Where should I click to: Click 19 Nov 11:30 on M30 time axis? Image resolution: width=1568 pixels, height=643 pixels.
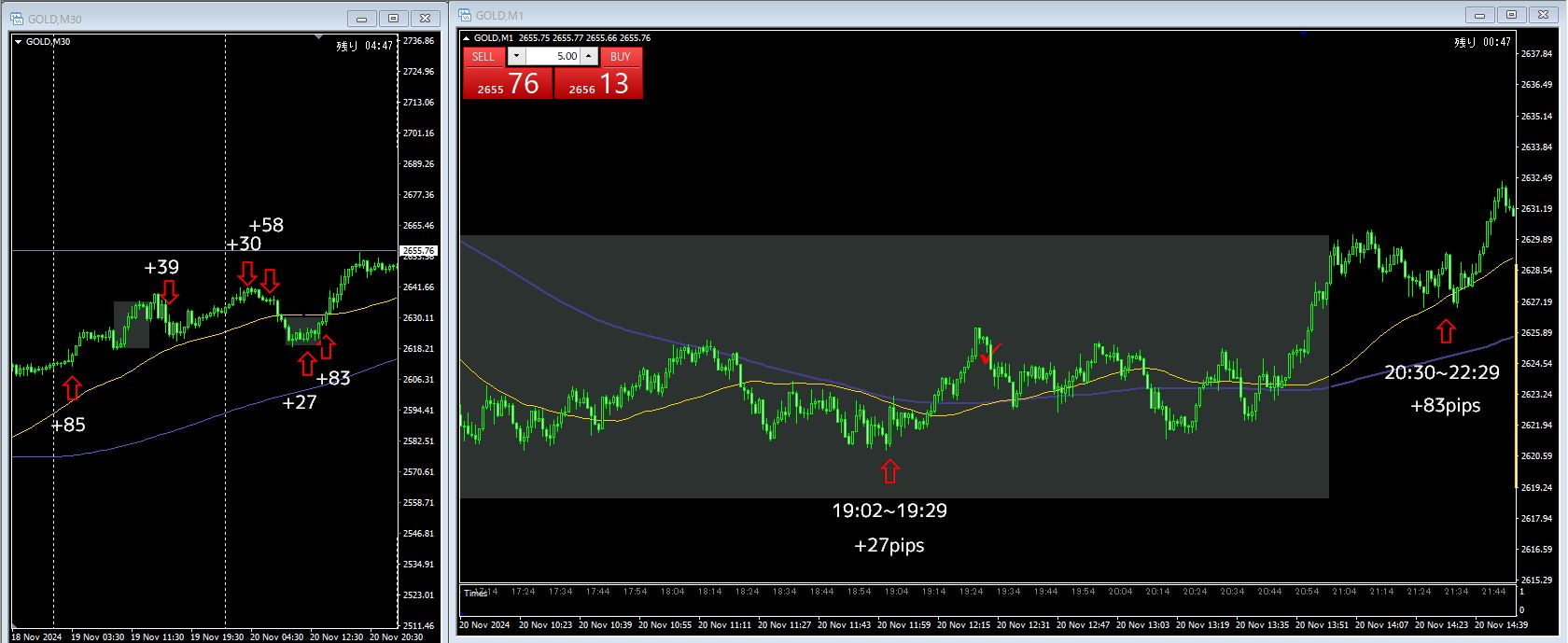[x=157, y=637]
